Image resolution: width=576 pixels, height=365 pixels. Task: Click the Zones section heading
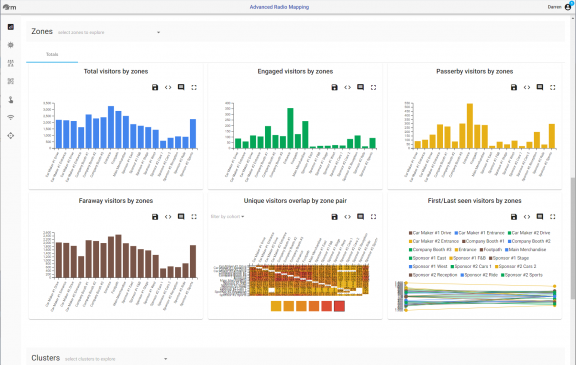click(x=42, y=32)
